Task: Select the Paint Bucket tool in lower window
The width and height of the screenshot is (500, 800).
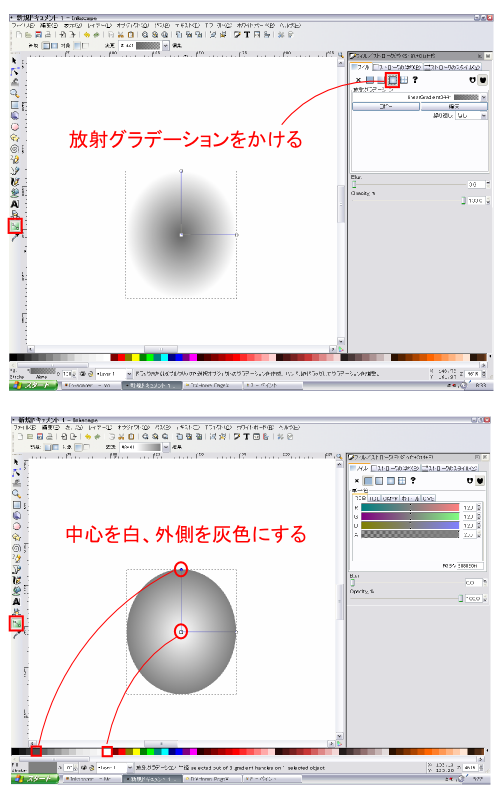Action: (x=16, y=591)
